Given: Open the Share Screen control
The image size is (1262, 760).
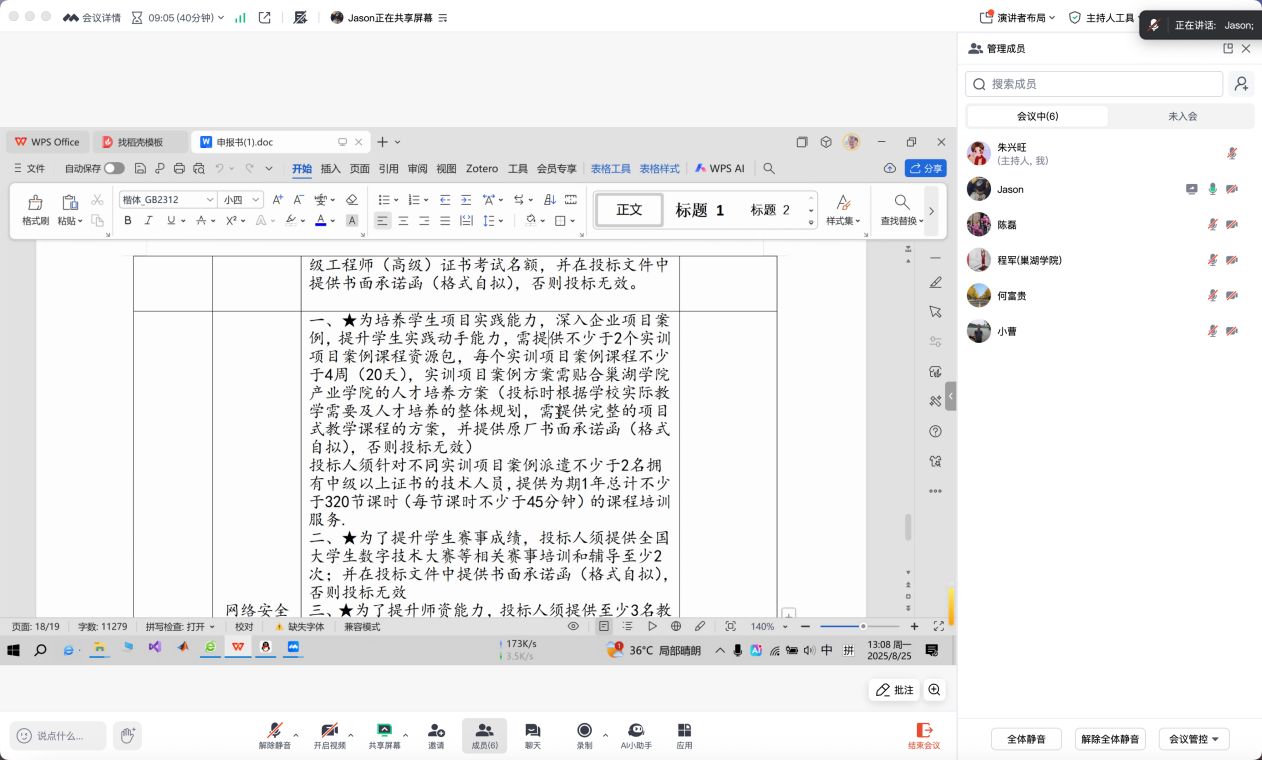Looking at the screenshot, I should (x=384, y=731).
